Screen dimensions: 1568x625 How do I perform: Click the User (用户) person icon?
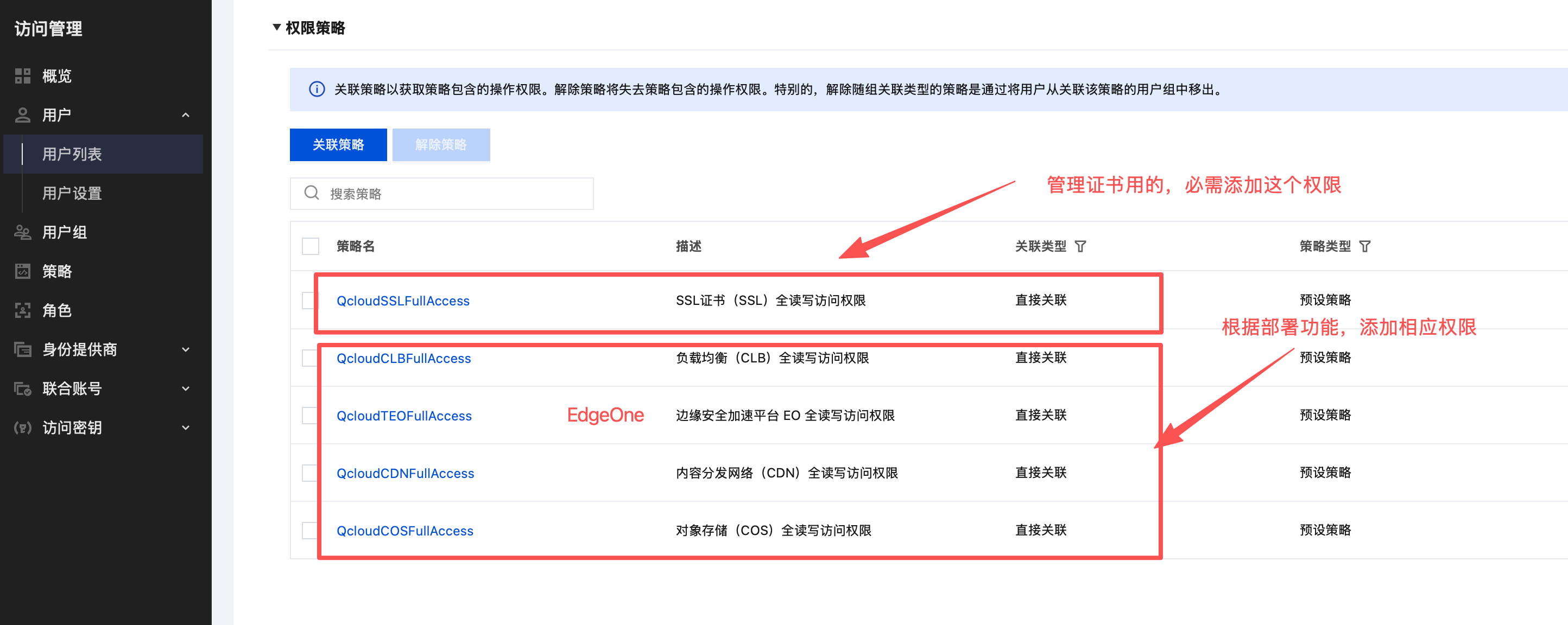tap(22, 115)
